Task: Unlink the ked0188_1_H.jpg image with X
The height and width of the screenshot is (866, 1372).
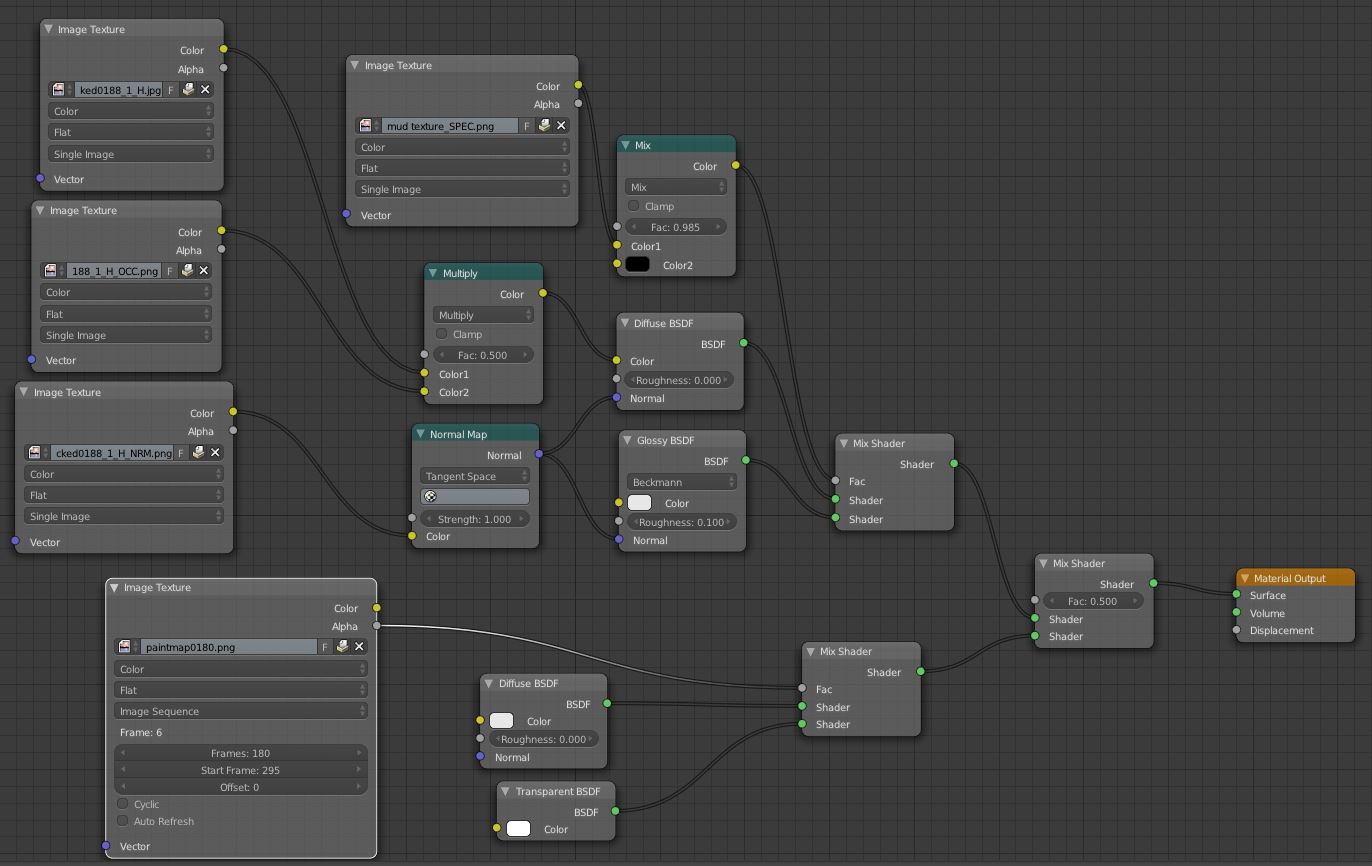Action: pyautogui.click(x=205, y=90)
